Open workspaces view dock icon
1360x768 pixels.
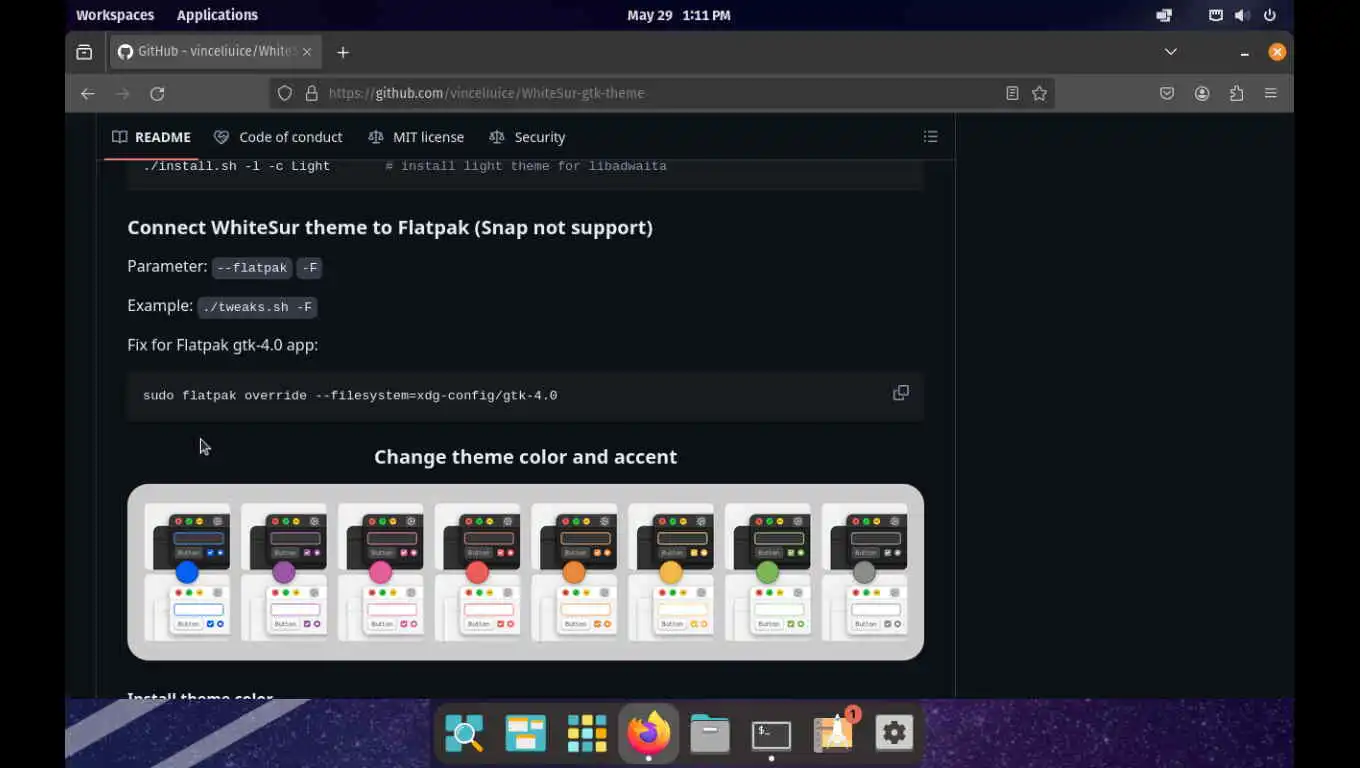tap(526, 734)
